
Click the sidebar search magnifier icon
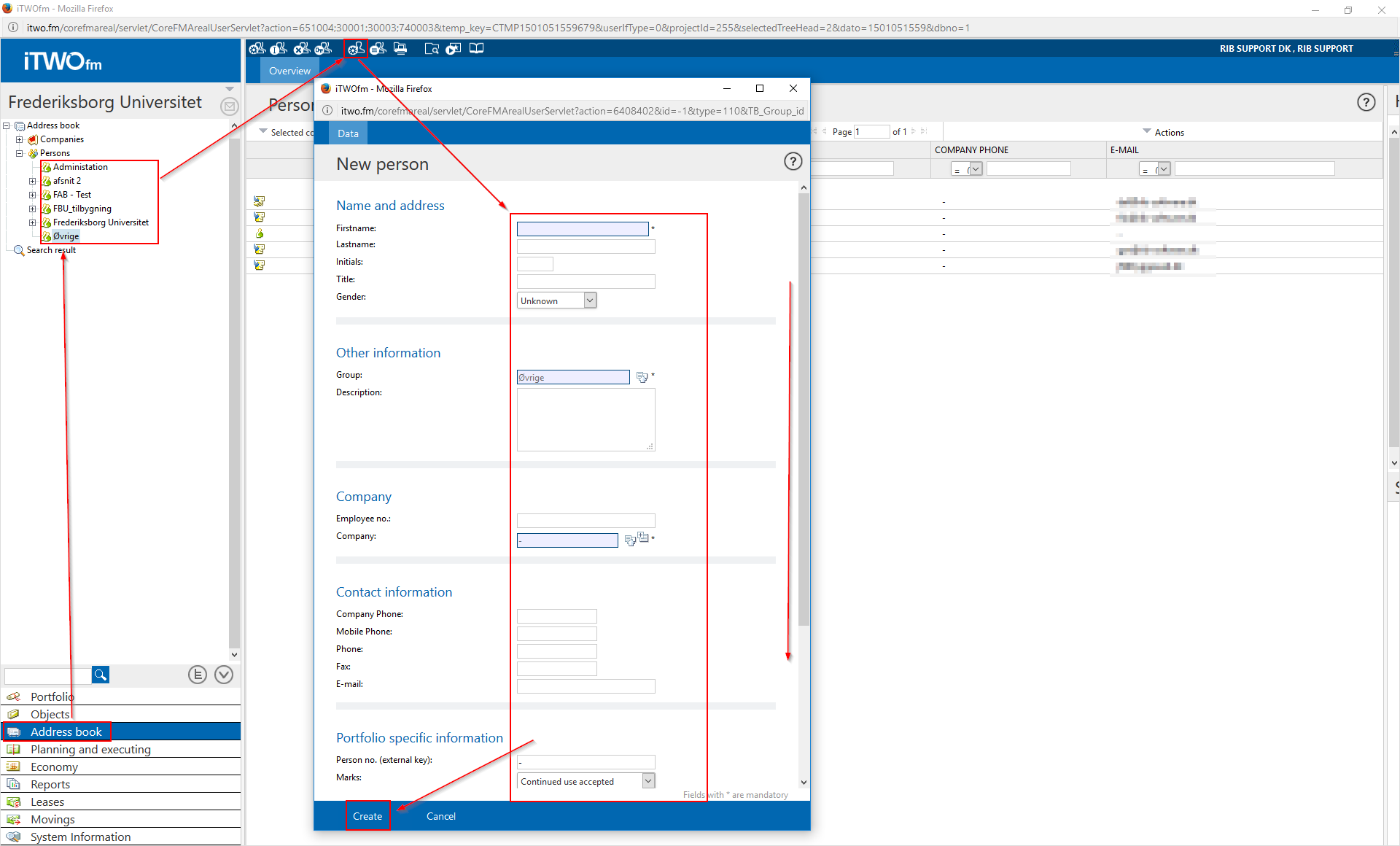pos(100,675)
